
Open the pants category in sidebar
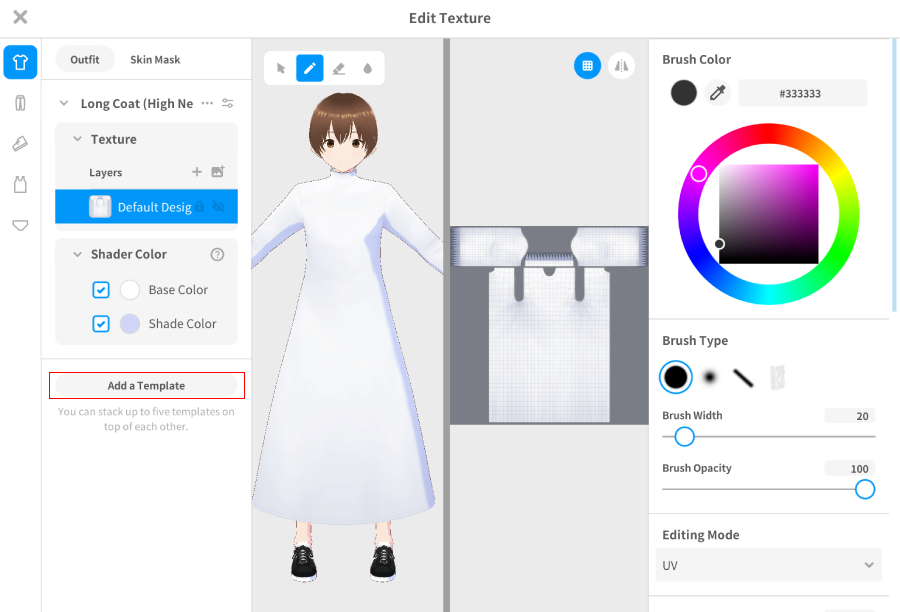(x=20, y=103)
